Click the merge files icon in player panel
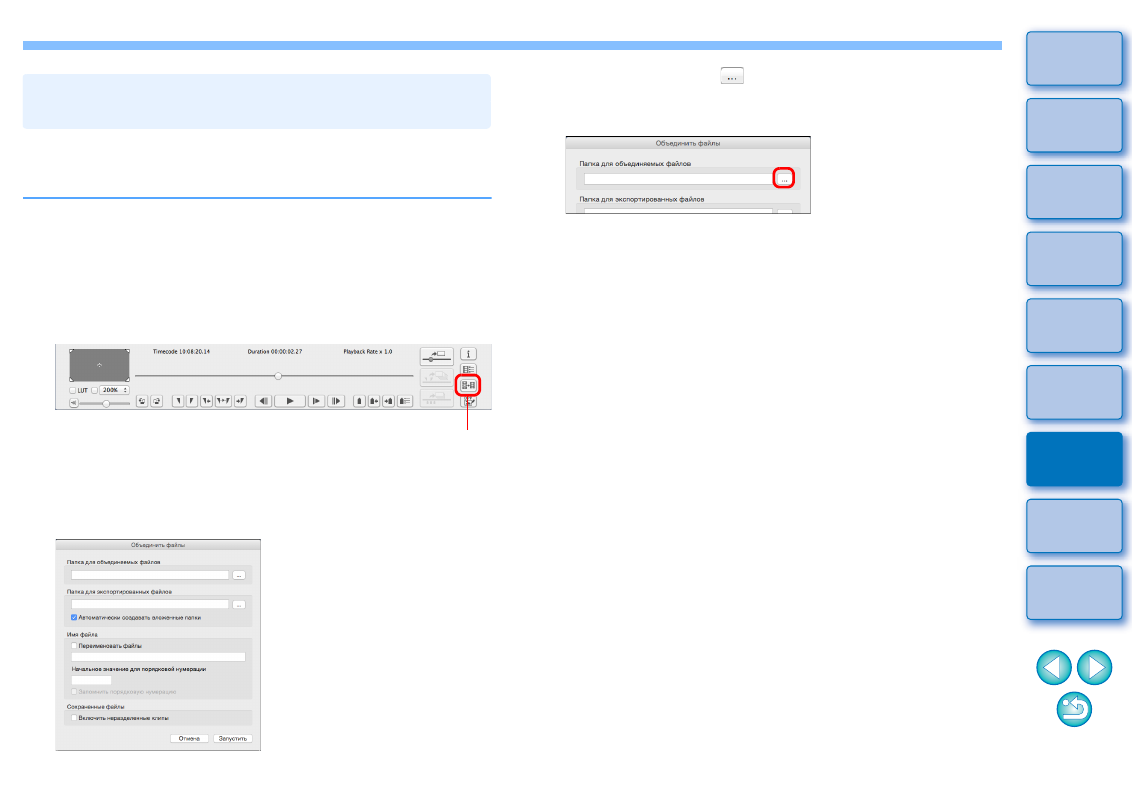Viewport: 1132px width, 800px height. coord(469,386)
